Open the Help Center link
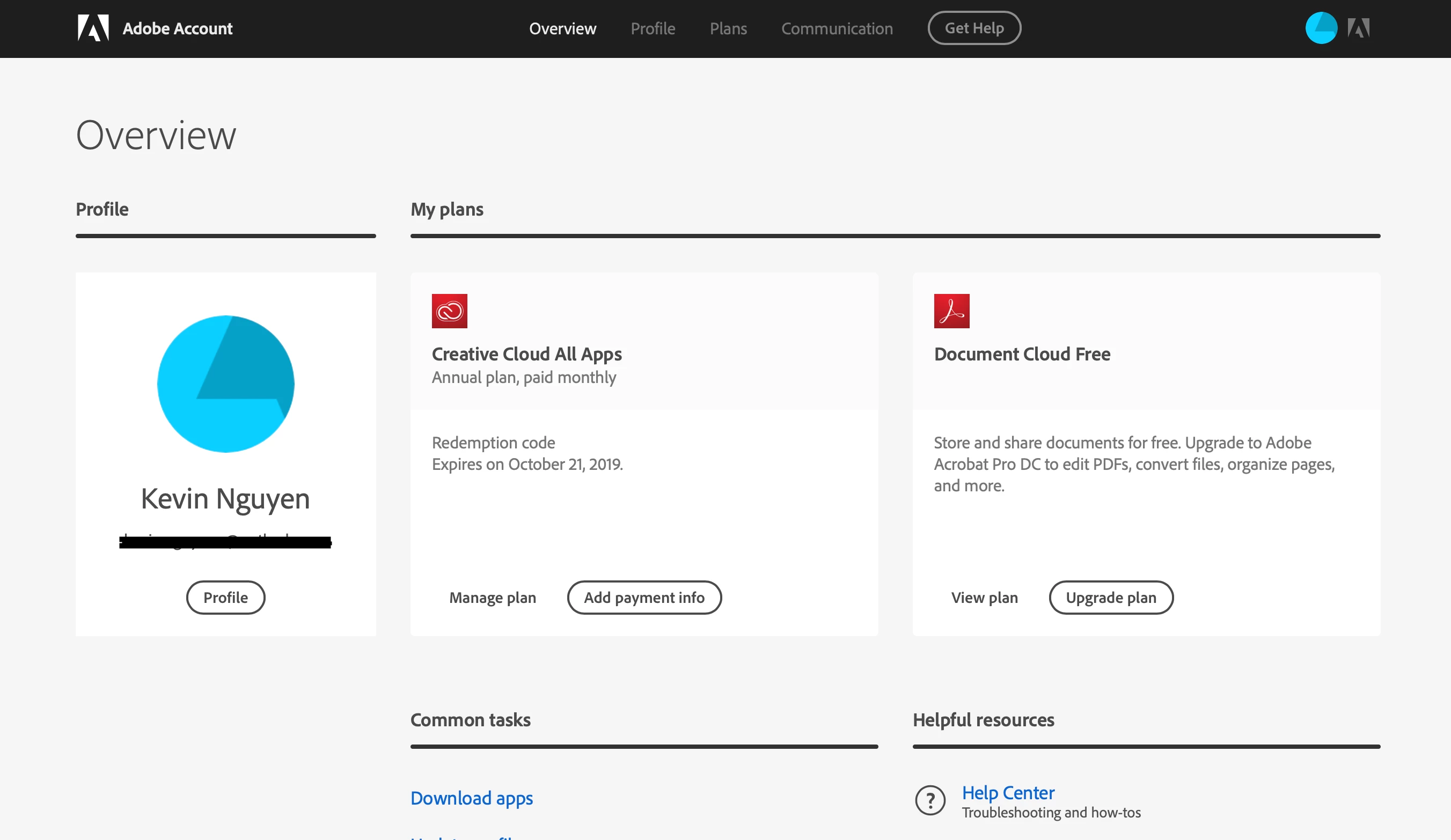The width and height of the screenshot is (1451, 840). point(1008,793)
